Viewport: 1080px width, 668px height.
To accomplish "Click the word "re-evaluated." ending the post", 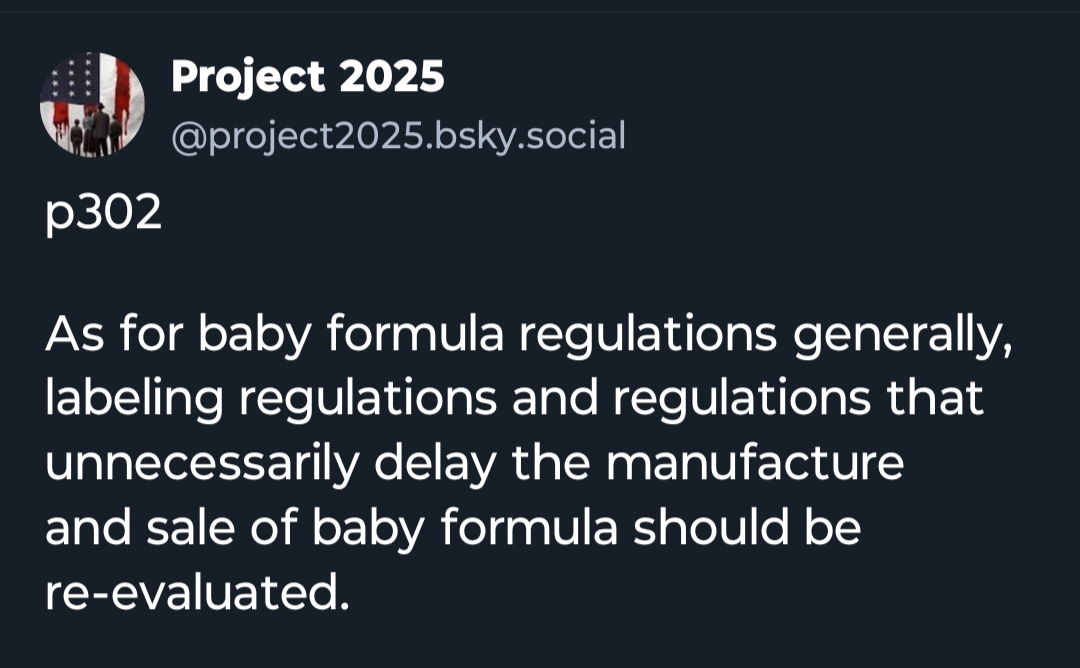I will 197,594.
